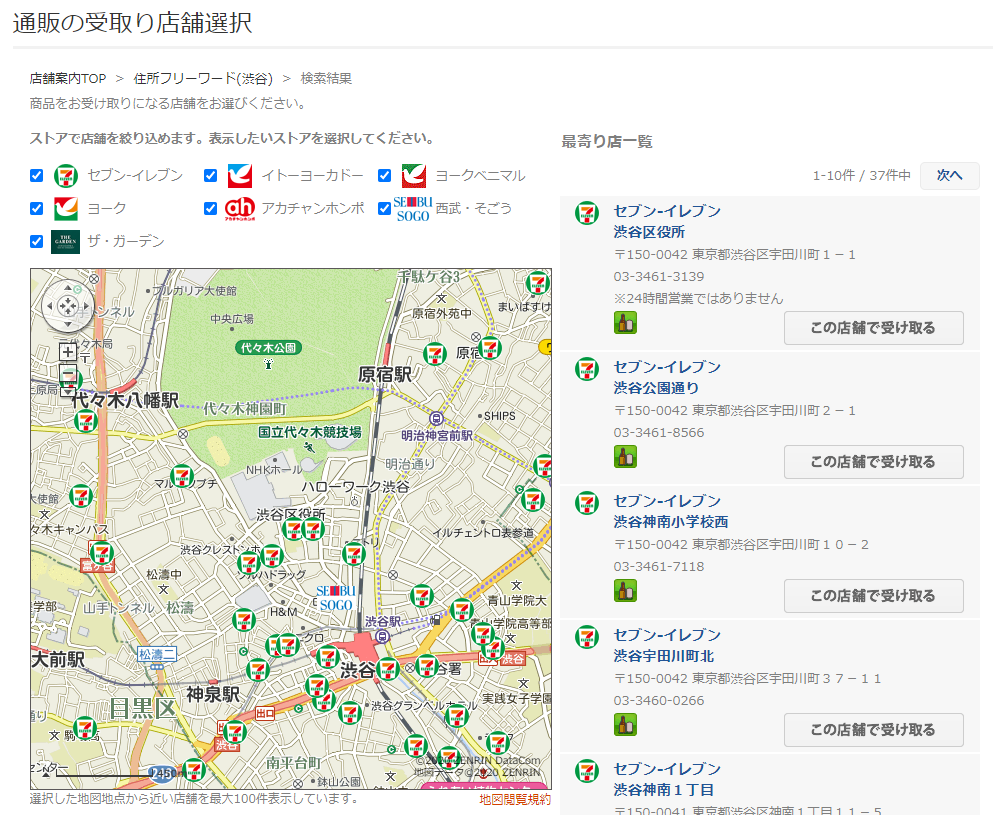The image size is (996, 815).
Task: Click the イトーヨーカドー dove logo in filters
Action: (x=240, y=176)
